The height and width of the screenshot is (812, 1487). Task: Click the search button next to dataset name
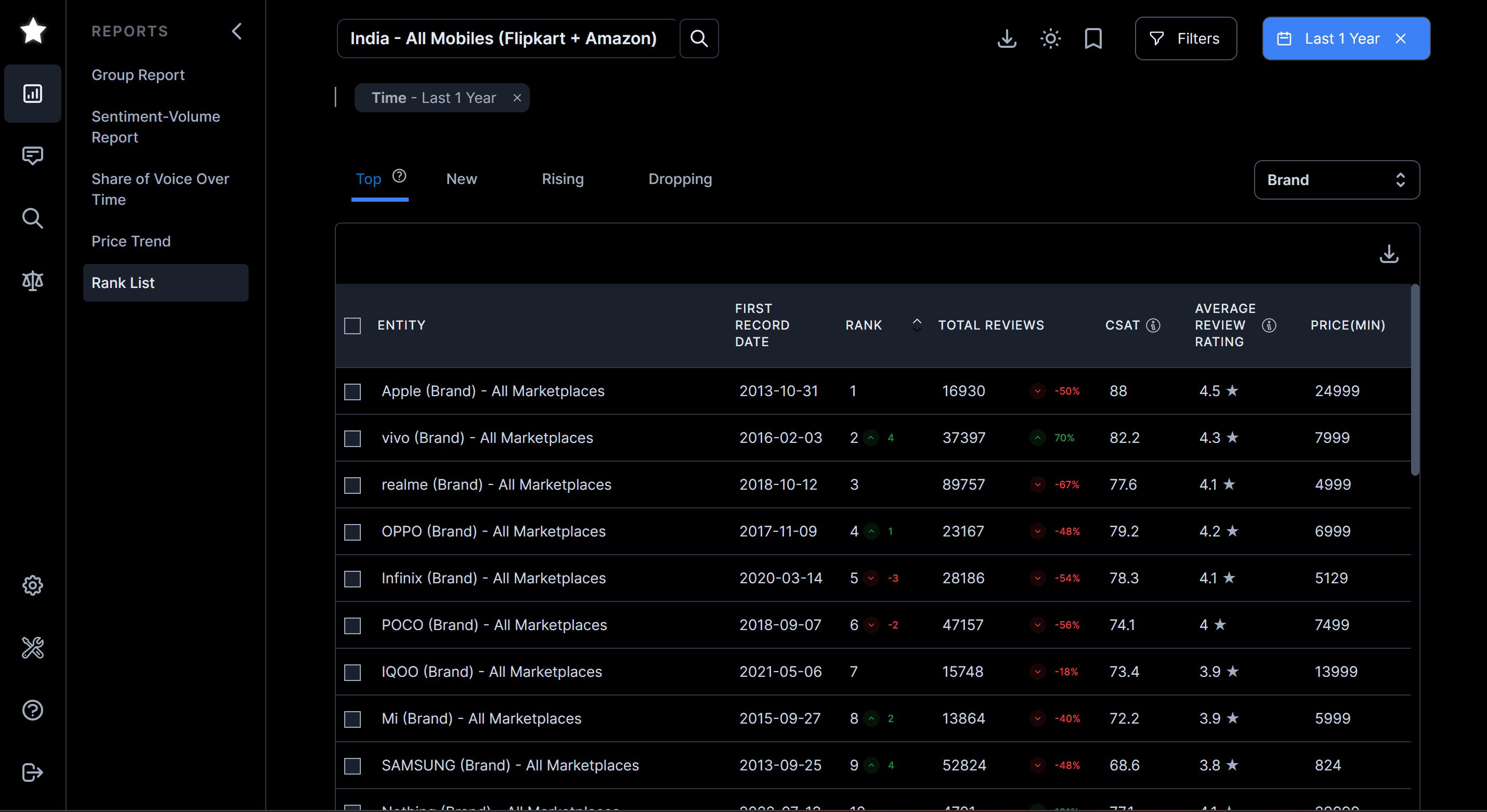pyautogui.click(x=699, y=38)
